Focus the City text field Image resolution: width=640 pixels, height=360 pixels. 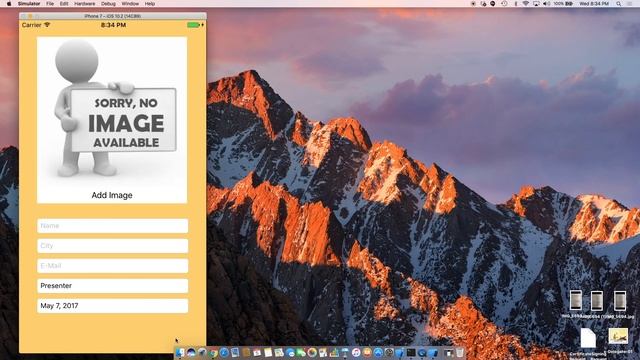click(113, 246)
